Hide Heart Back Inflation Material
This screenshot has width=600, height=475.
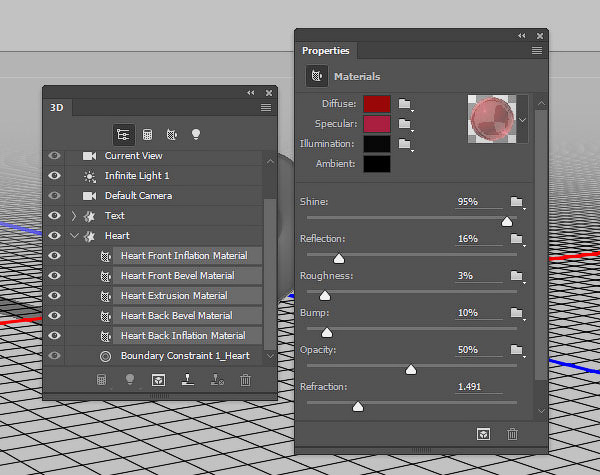tap(54, 335)
